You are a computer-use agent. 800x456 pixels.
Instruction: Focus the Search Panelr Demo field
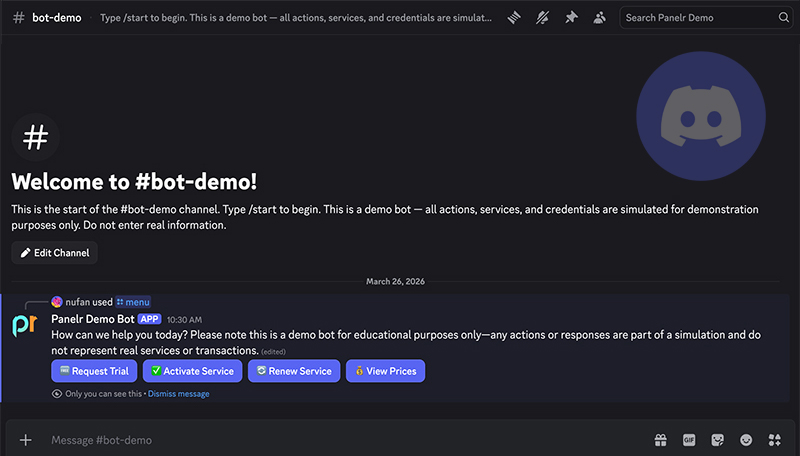pyautogui.click(x=706, y=18)
